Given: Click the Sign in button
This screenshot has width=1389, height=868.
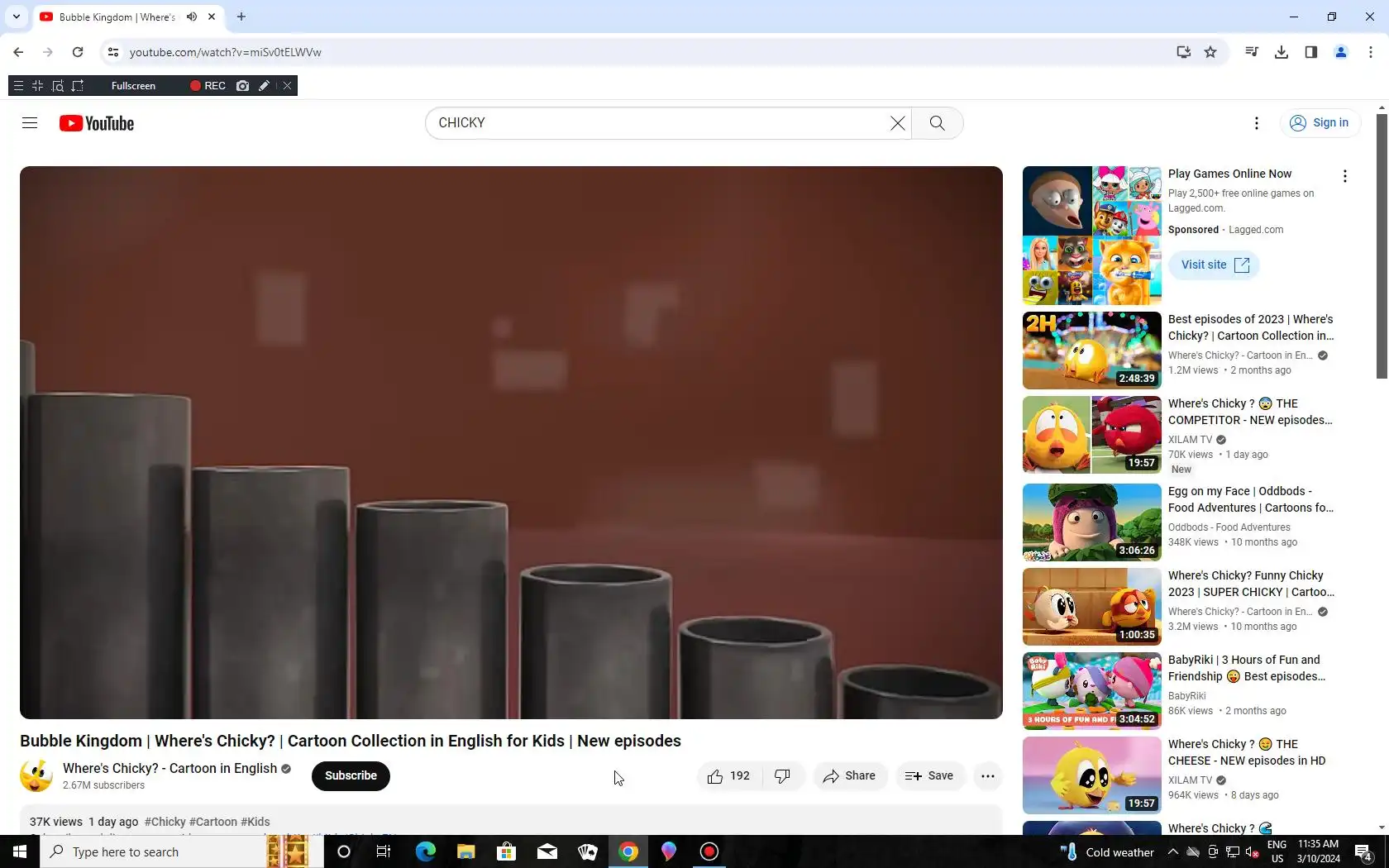Looking at the screenshot, I should click(x=1320, y=123).
